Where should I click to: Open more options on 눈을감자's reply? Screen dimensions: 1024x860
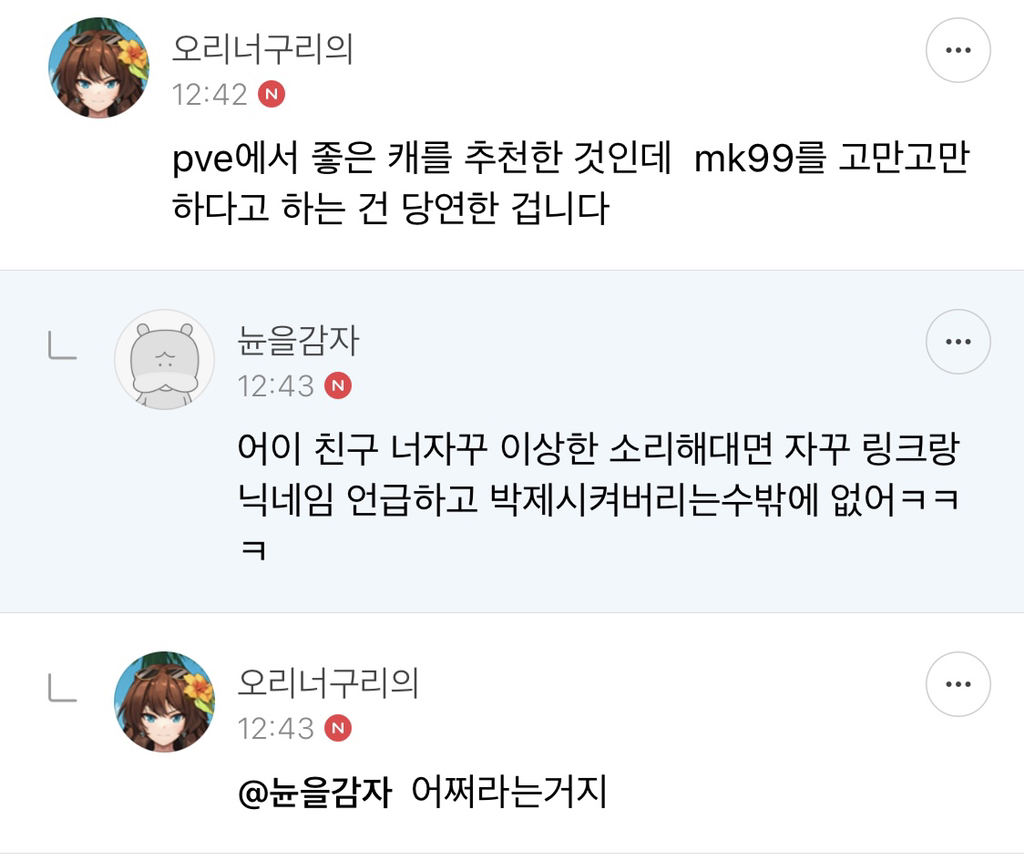tap(957, 342)
